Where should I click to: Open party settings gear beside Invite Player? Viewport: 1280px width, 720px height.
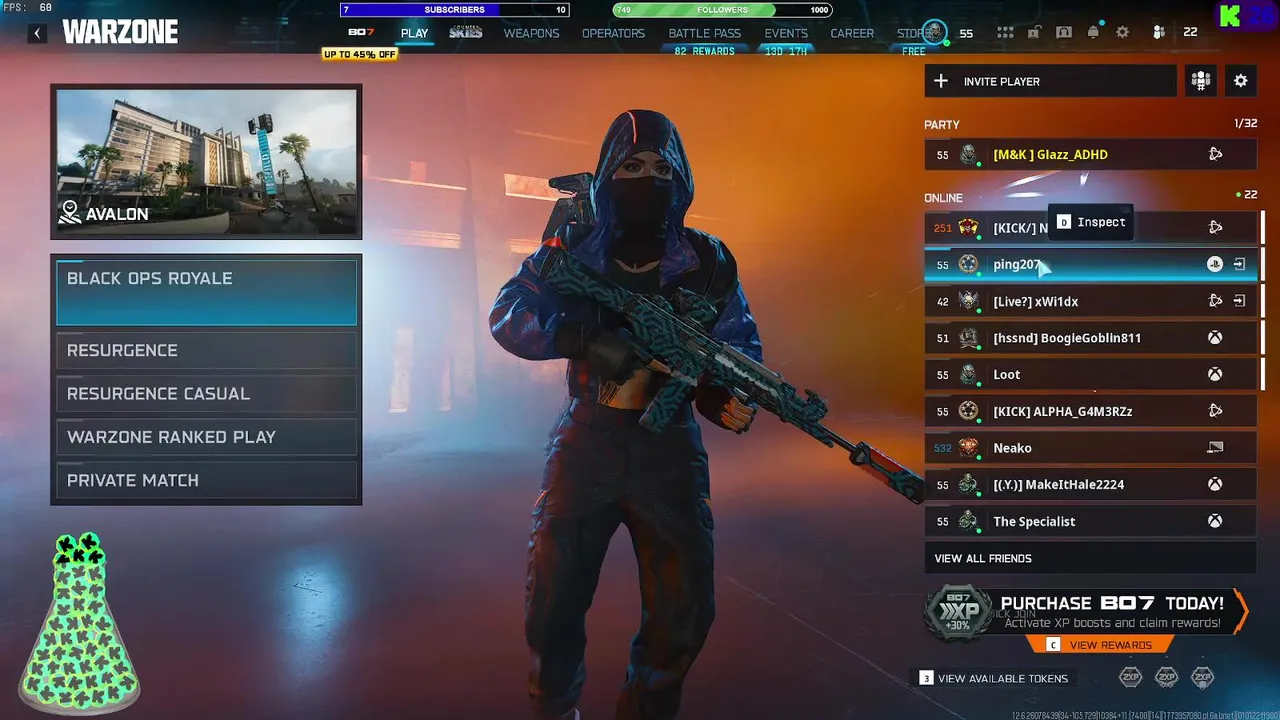(1241, 81)
